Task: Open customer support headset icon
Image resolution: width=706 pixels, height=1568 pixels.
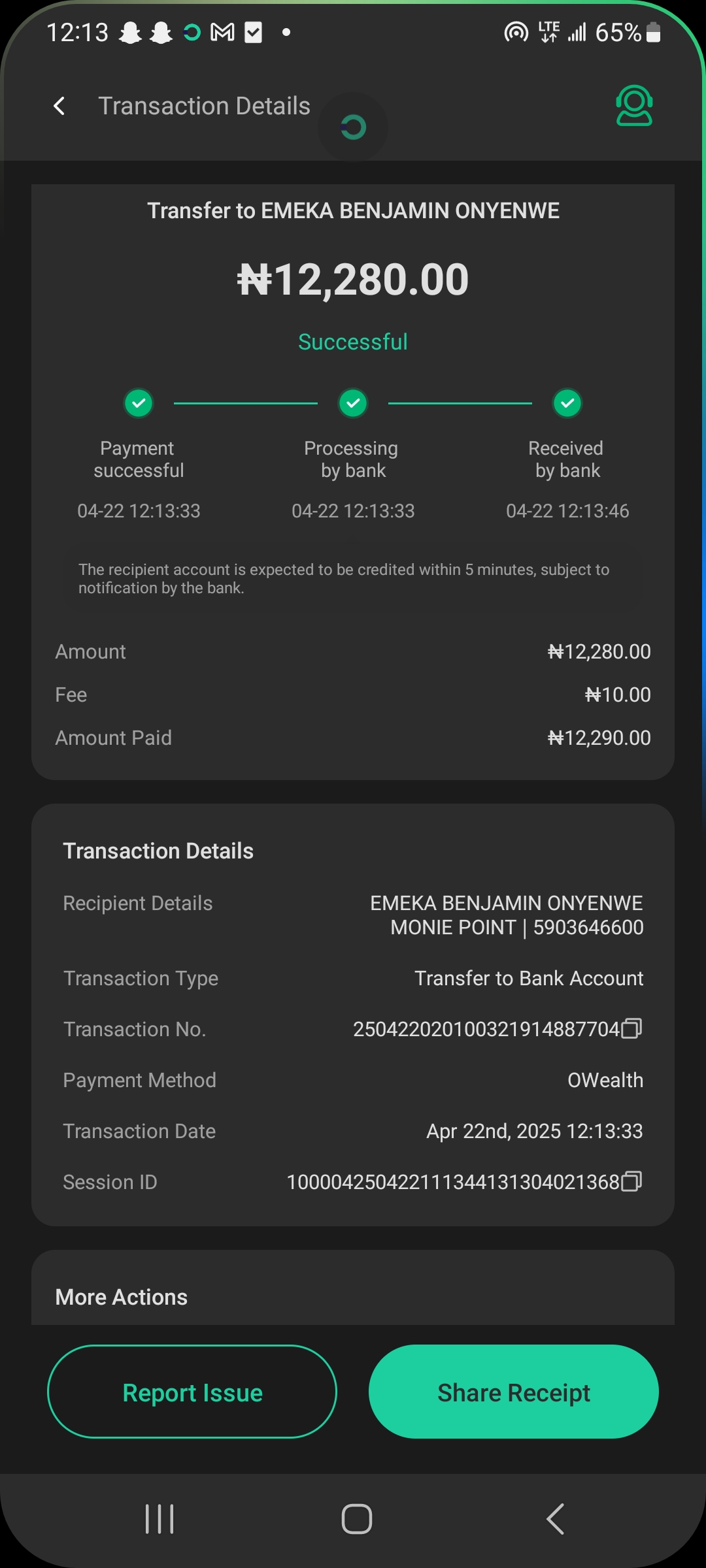Action: [x=633, y=105]
